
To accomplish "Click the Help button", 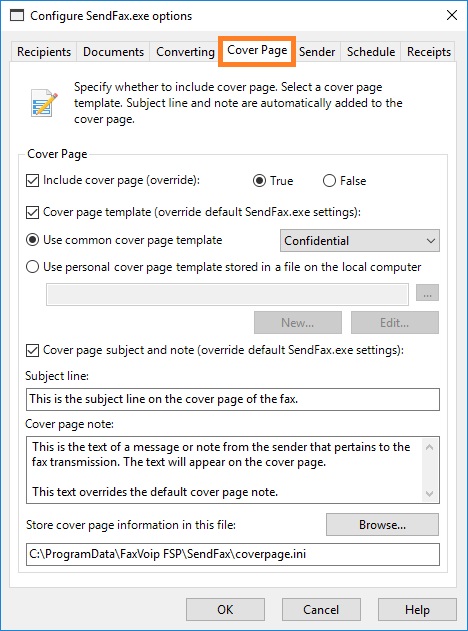I will coord(417,609).
